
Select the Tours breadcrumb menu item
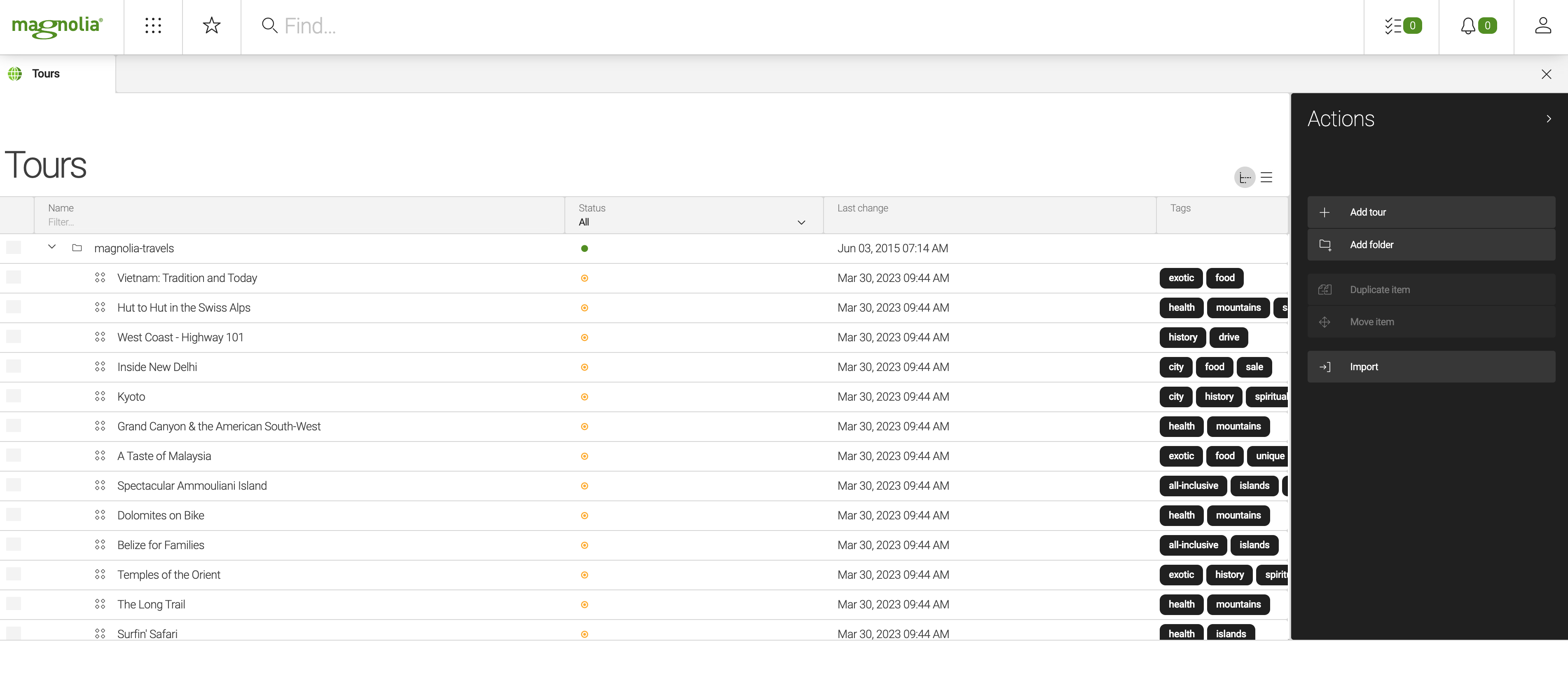(x=46, y=73)
